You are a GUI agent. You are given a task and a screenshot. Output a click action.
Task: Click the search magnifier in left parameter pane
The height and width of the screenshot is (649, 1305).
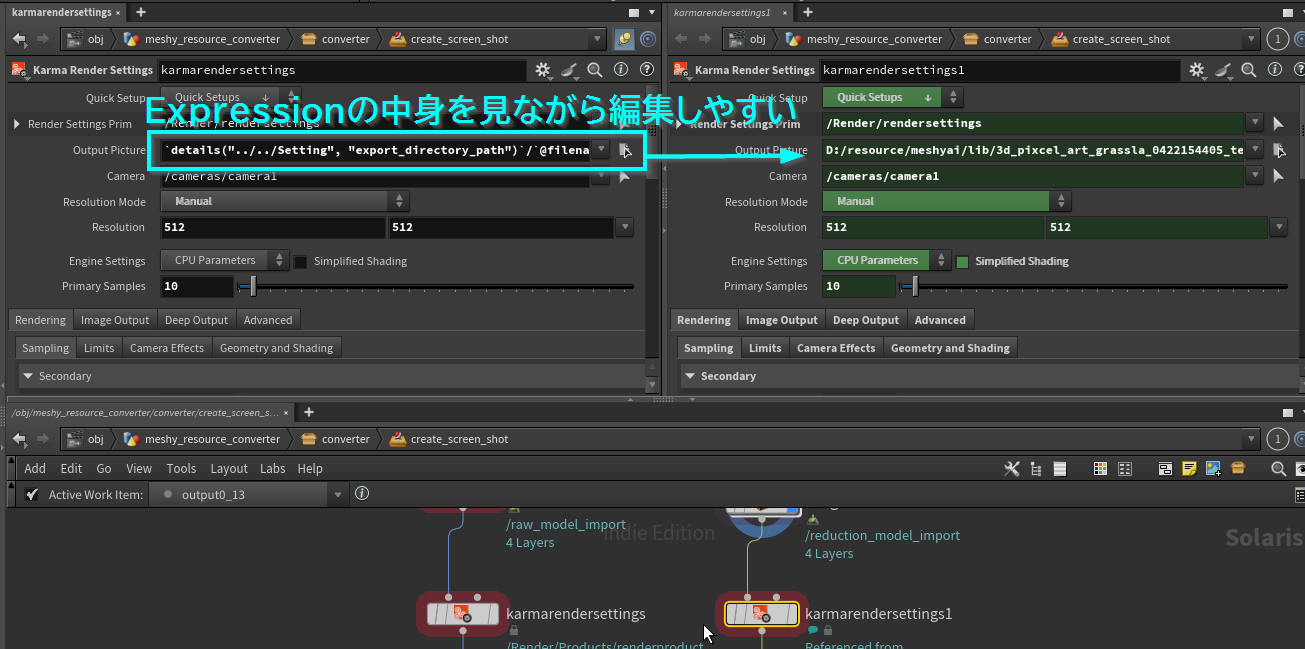tap(595, 70)
